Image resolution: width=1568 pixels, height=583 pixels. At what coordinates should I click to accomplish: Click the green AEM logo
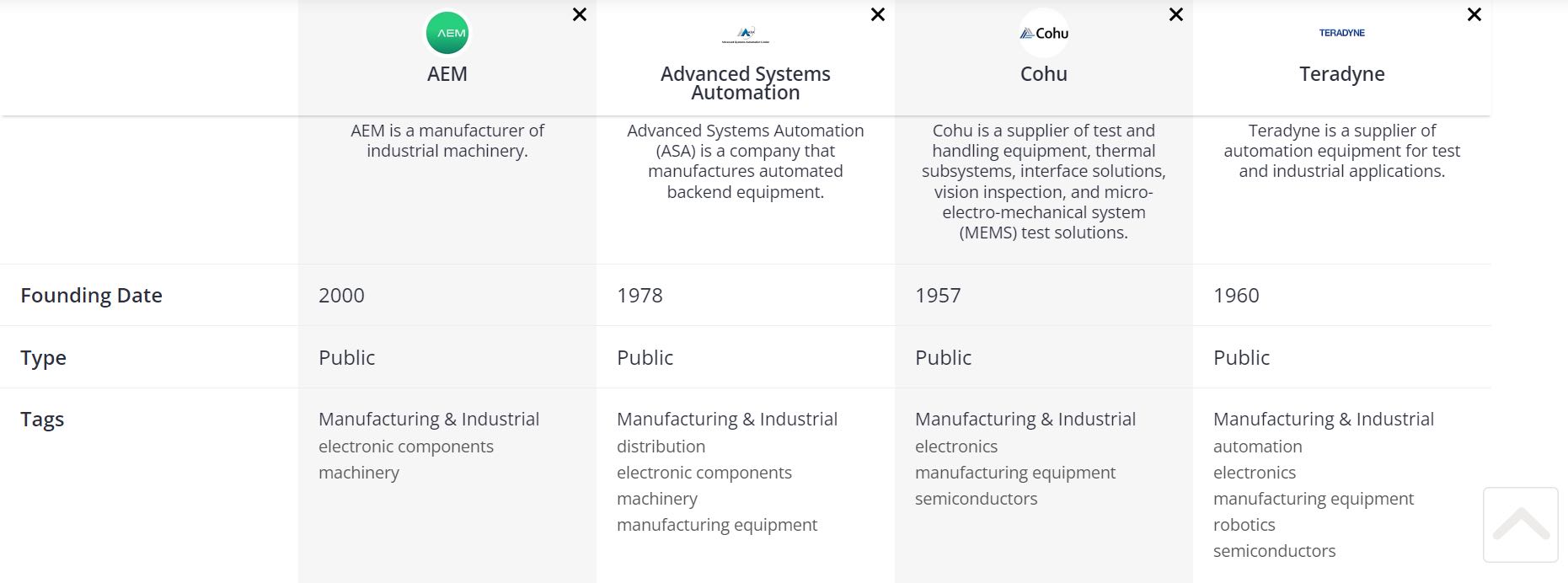pos(447,33)
